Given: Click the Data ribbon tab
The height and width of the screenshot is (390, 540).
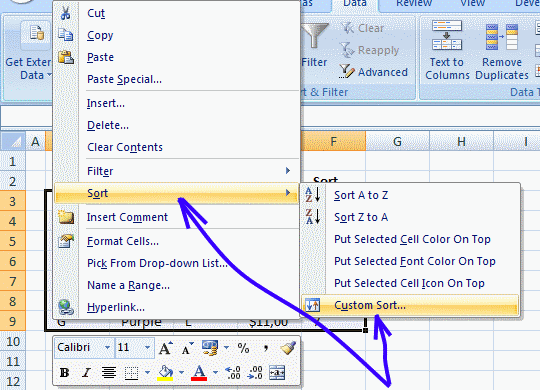Looking at the screenshot, I should point(355,3).
